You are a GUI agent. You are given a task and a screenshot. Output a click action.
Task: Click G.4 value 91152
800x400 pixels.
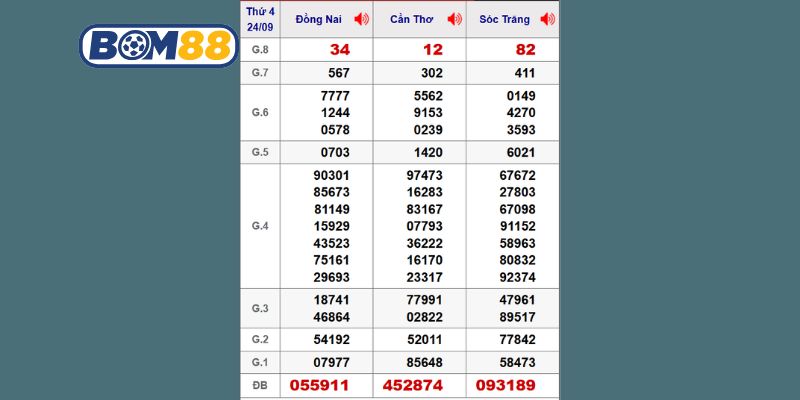point(517,226)
